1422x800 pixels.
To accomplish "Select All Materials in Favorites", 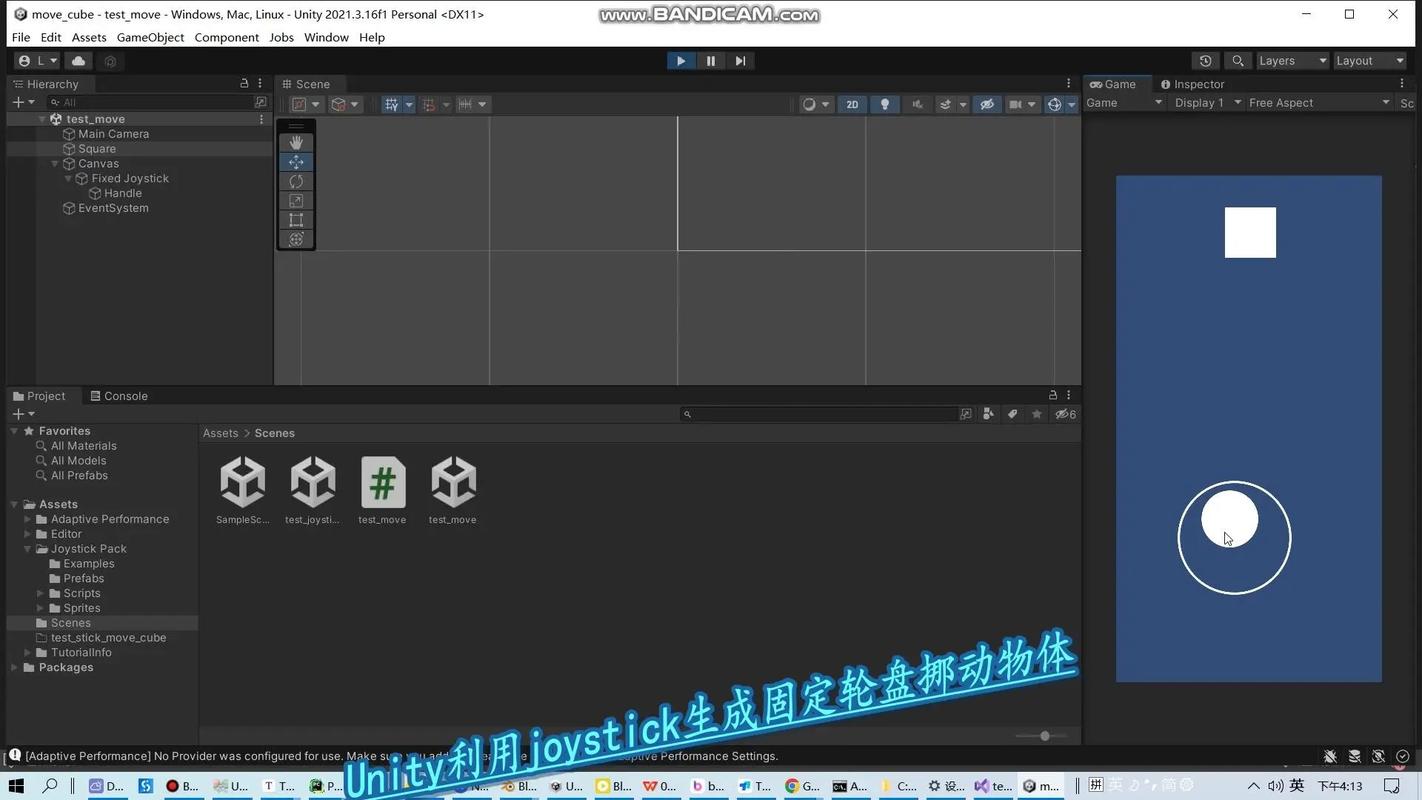I will pos(84,446).
